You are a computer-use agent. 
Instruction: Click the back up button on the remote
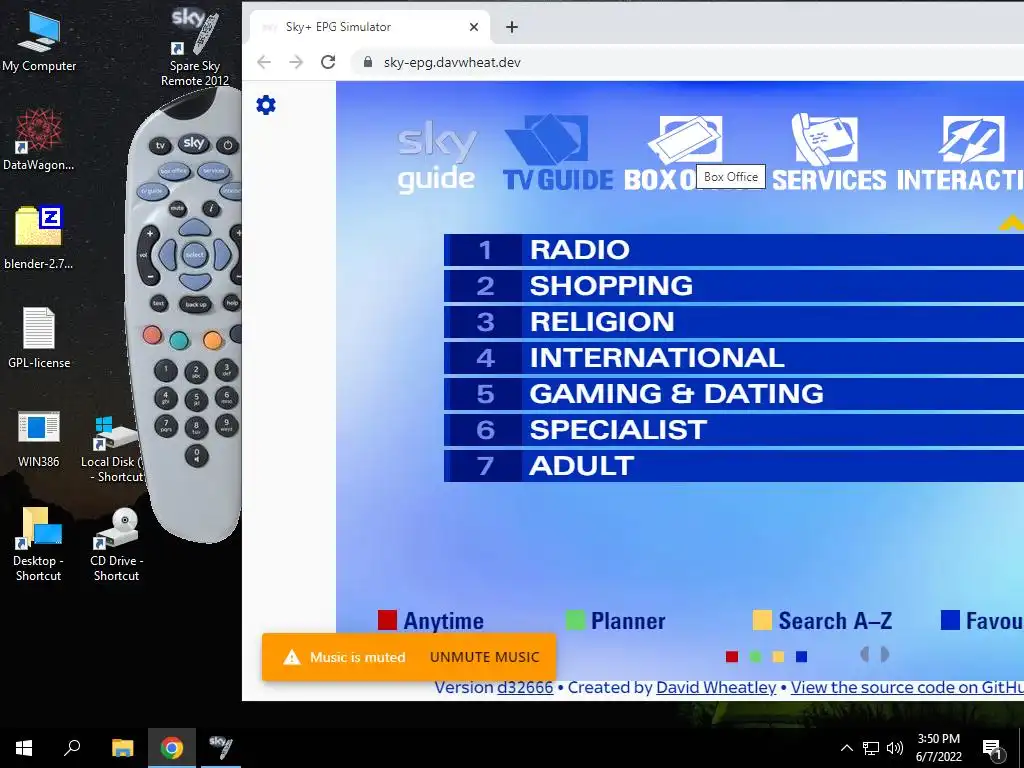click(195, 304)
